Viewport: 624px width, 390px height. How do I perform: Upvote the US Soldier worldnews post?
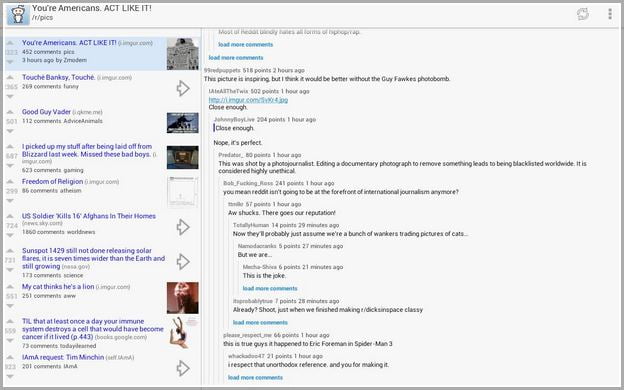tap(10, 216)
